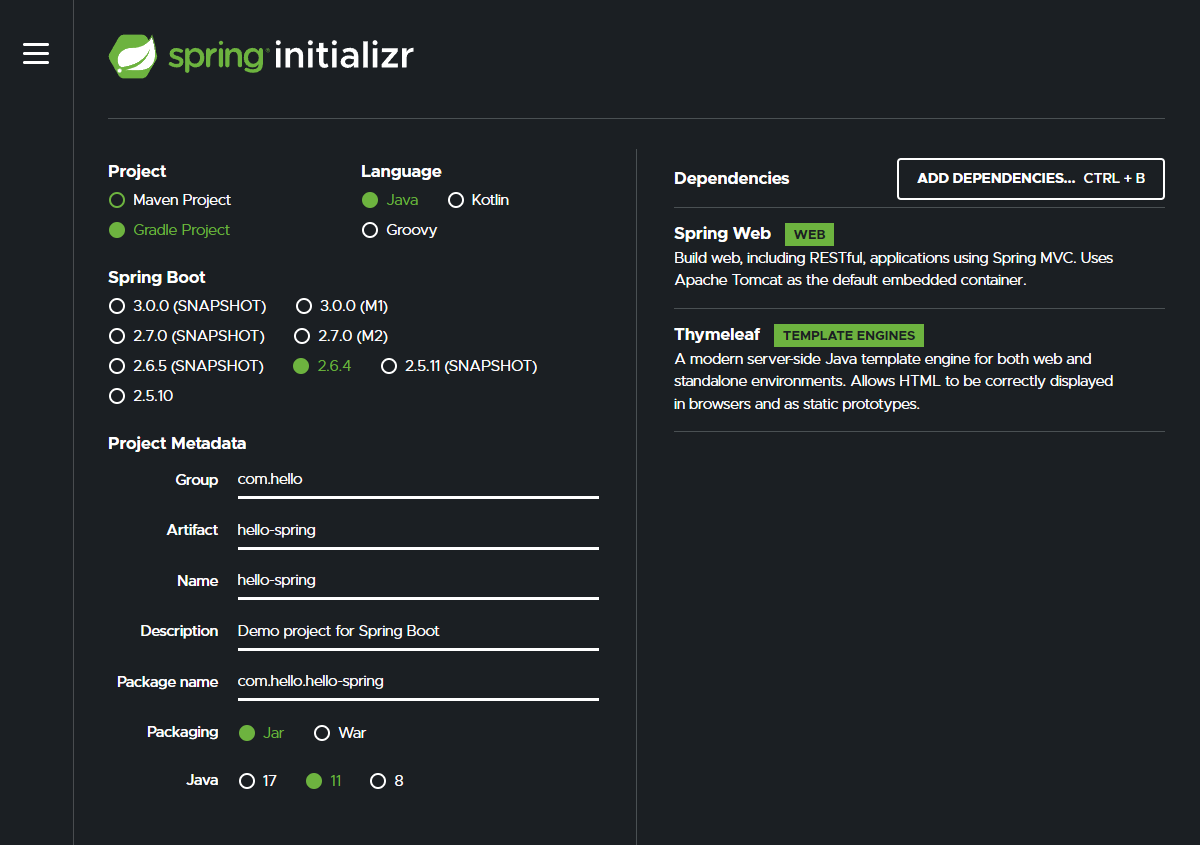Edit the Group field com.hello
The height and width of the screenshot is (845, 1200).
tap(418, 480)
